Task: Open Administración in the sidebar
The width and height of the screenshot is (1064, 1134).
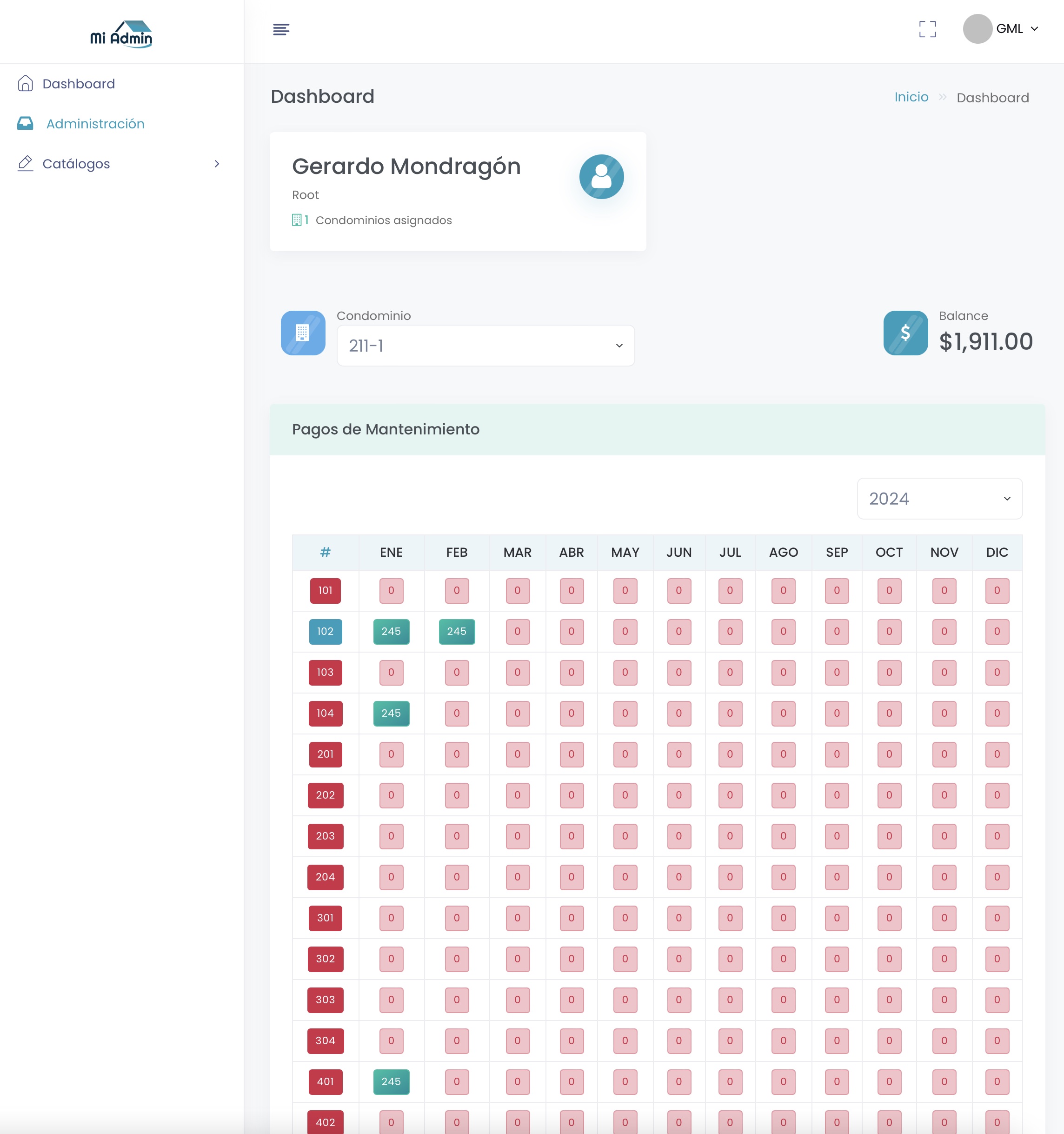Action: [x=95, y=124]
